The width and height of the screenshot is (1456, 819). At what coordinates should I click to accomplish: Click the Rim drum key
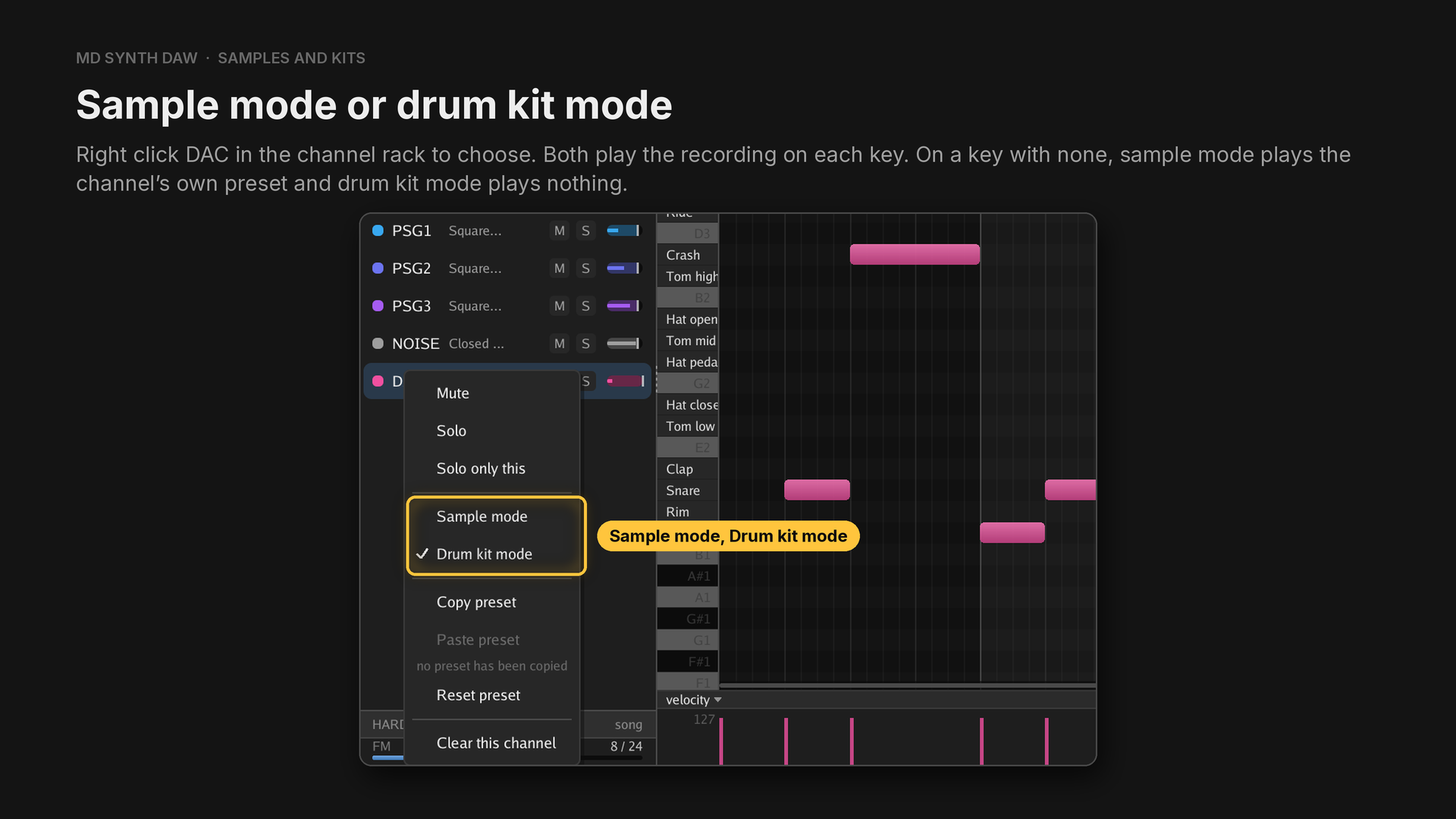point(687,512)
